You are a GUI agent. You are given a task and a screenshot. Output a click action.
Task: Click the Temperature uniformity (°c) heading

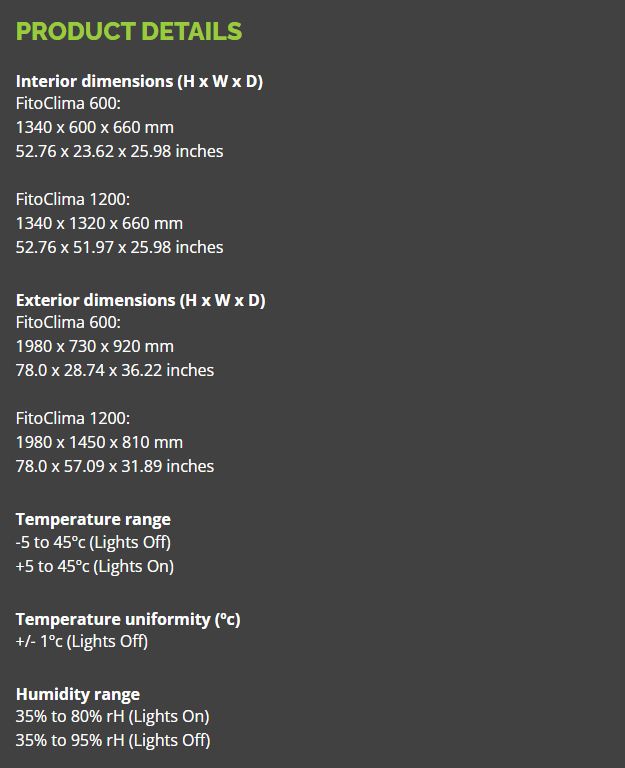click(x=128, y=620)
